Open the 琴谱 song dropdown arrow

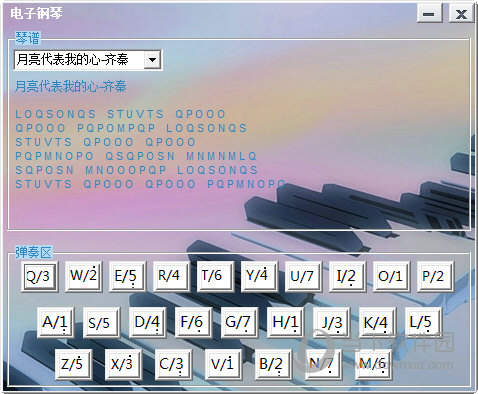[152, 60]
